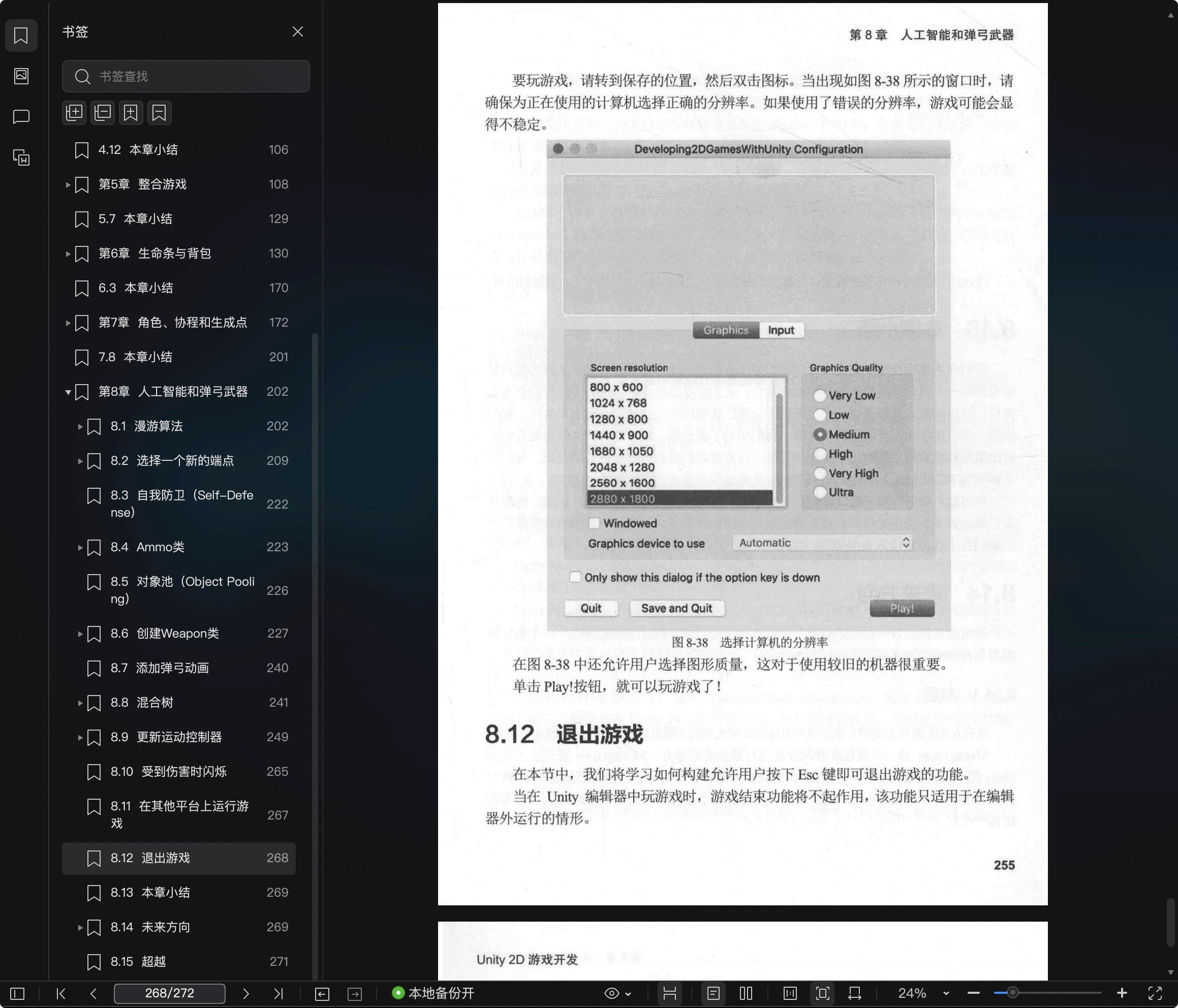Go back to the previous view
1178x1008 pixels.
(322, 993)
